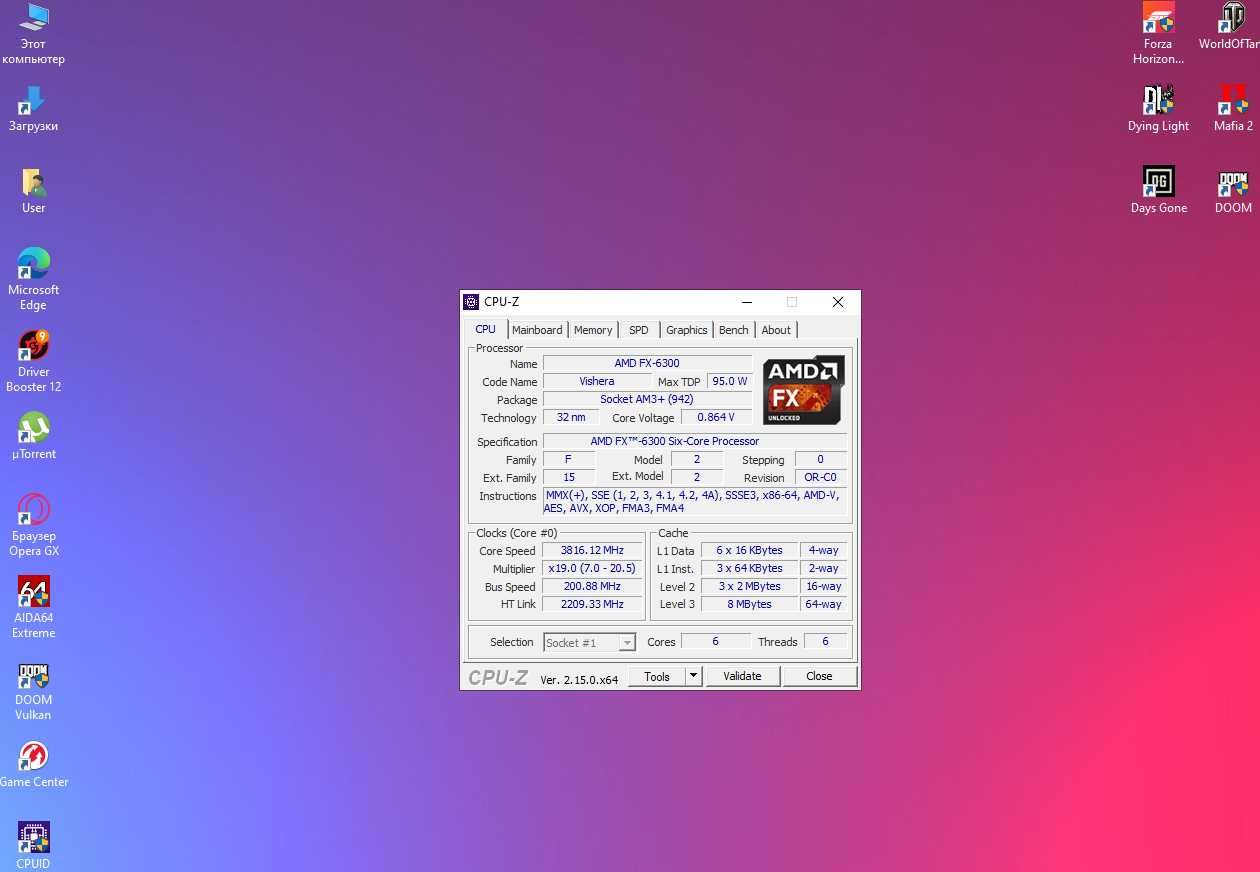1260x872 pixels.
Task: Select the Threads count field
Action: (825, 642)
